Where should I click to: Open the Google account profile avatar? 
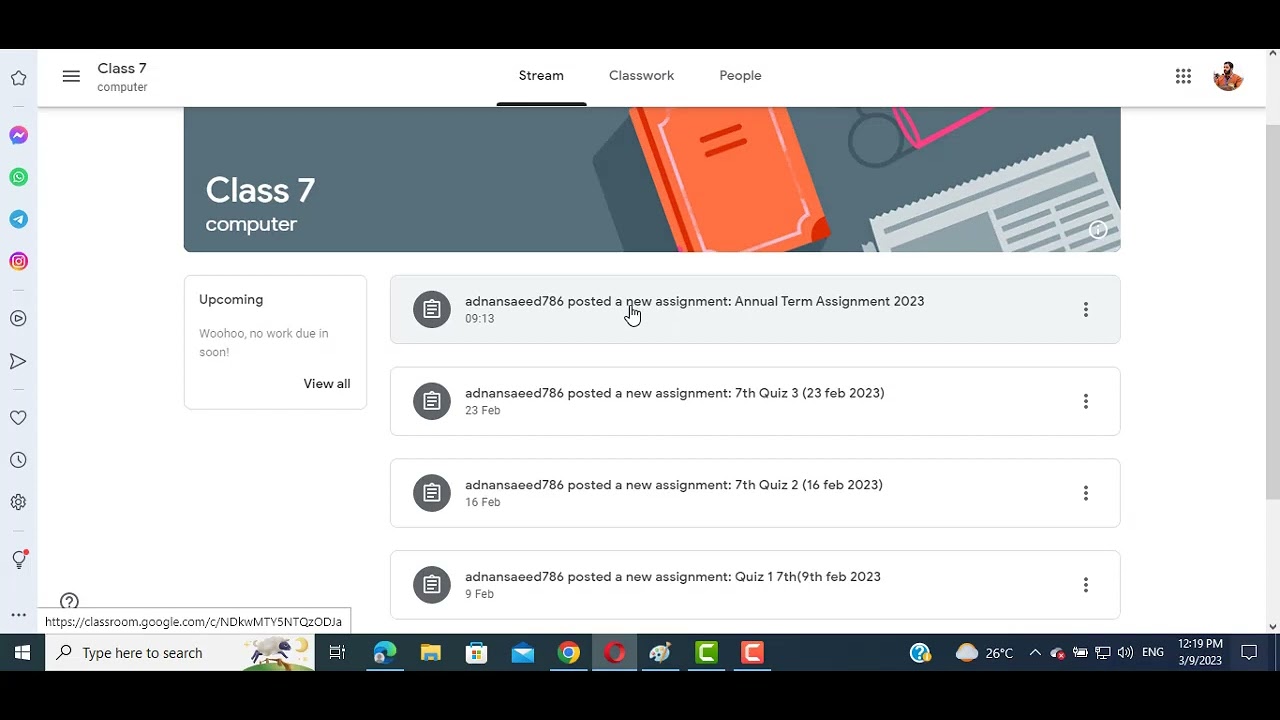[1228, 76]
